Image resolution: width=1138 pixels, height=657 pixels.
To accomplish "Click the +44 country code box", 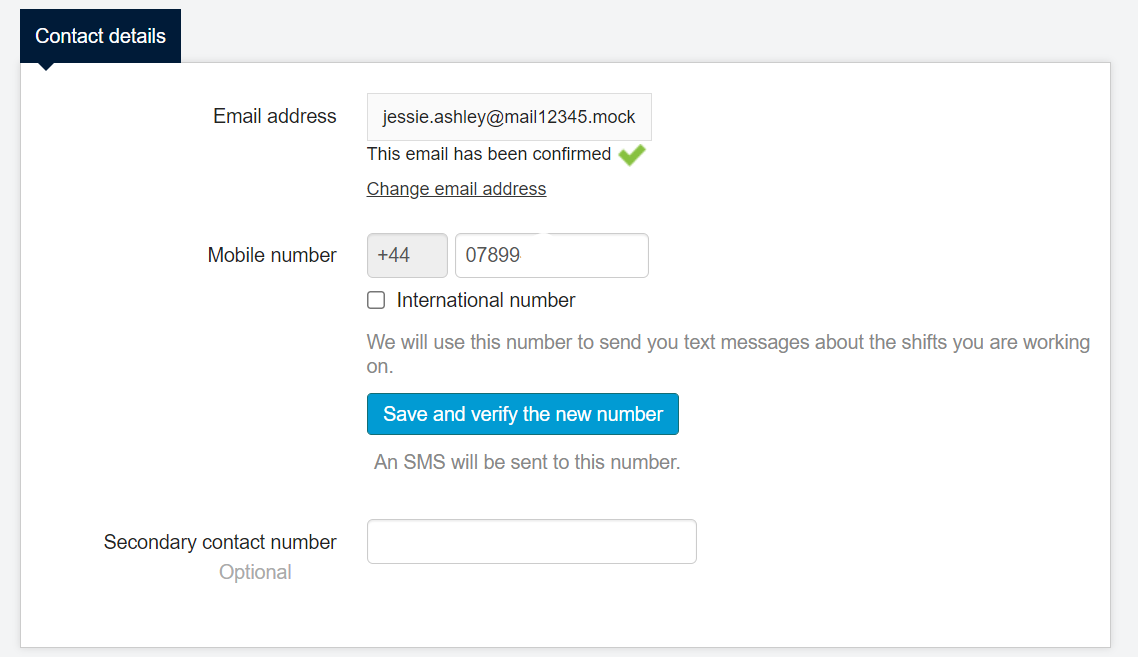I will click(407, 256).
